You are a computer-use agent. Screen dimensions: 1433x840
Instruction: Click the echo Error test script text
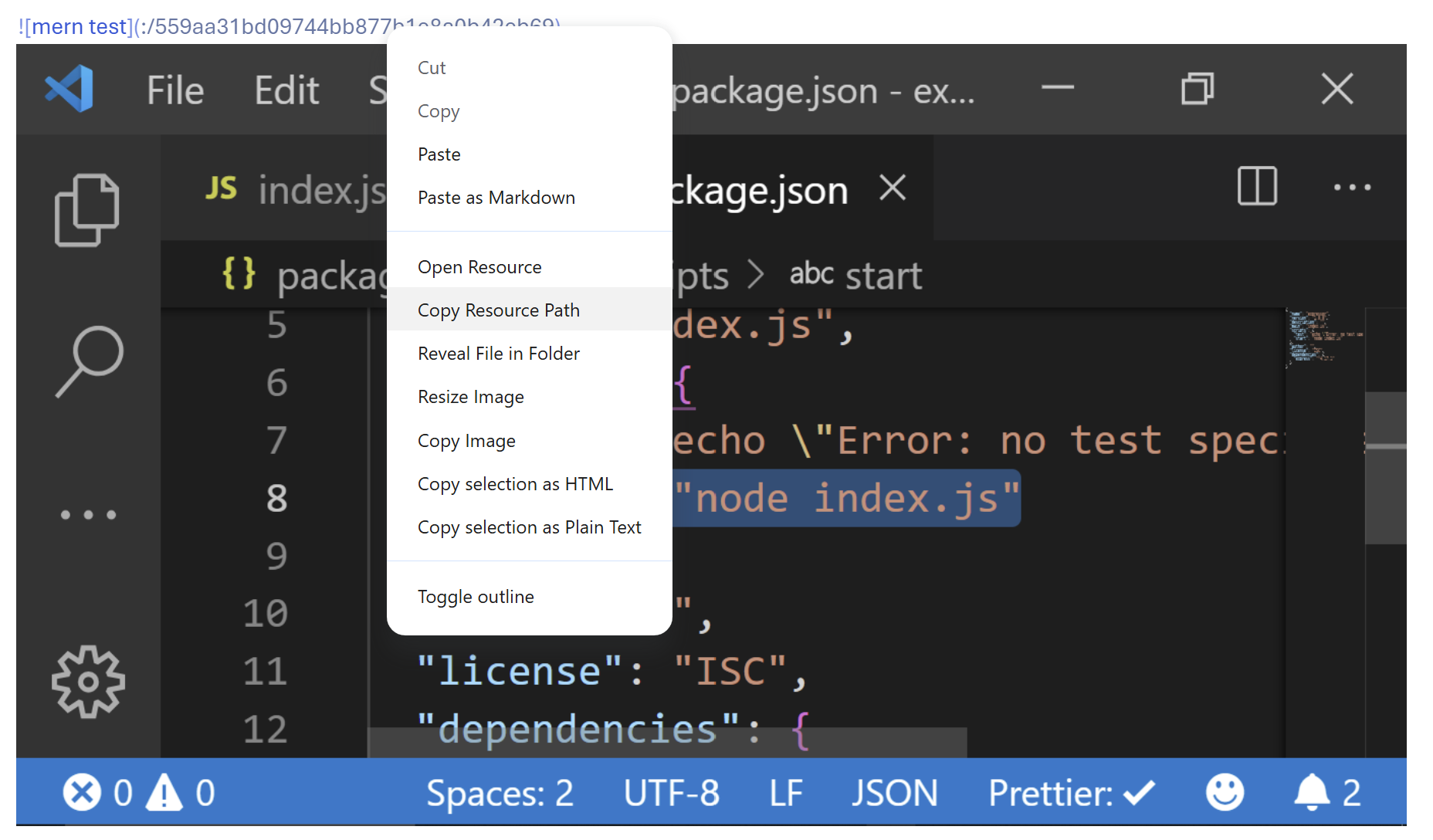978,441
